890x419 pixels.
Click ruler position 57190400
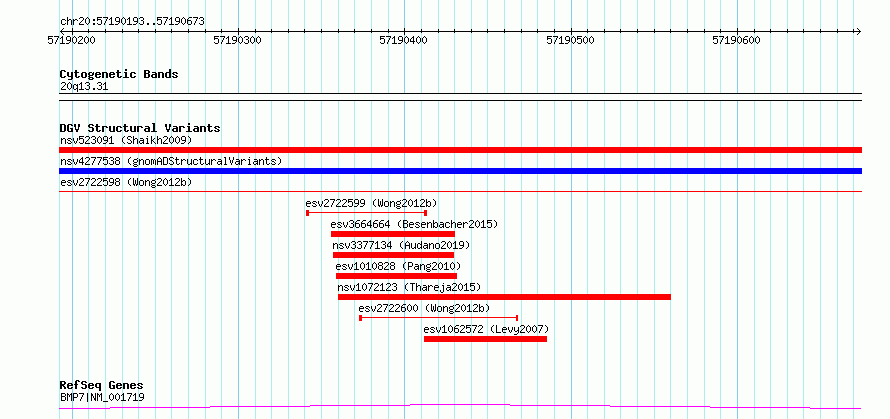(x=404, y=40)
